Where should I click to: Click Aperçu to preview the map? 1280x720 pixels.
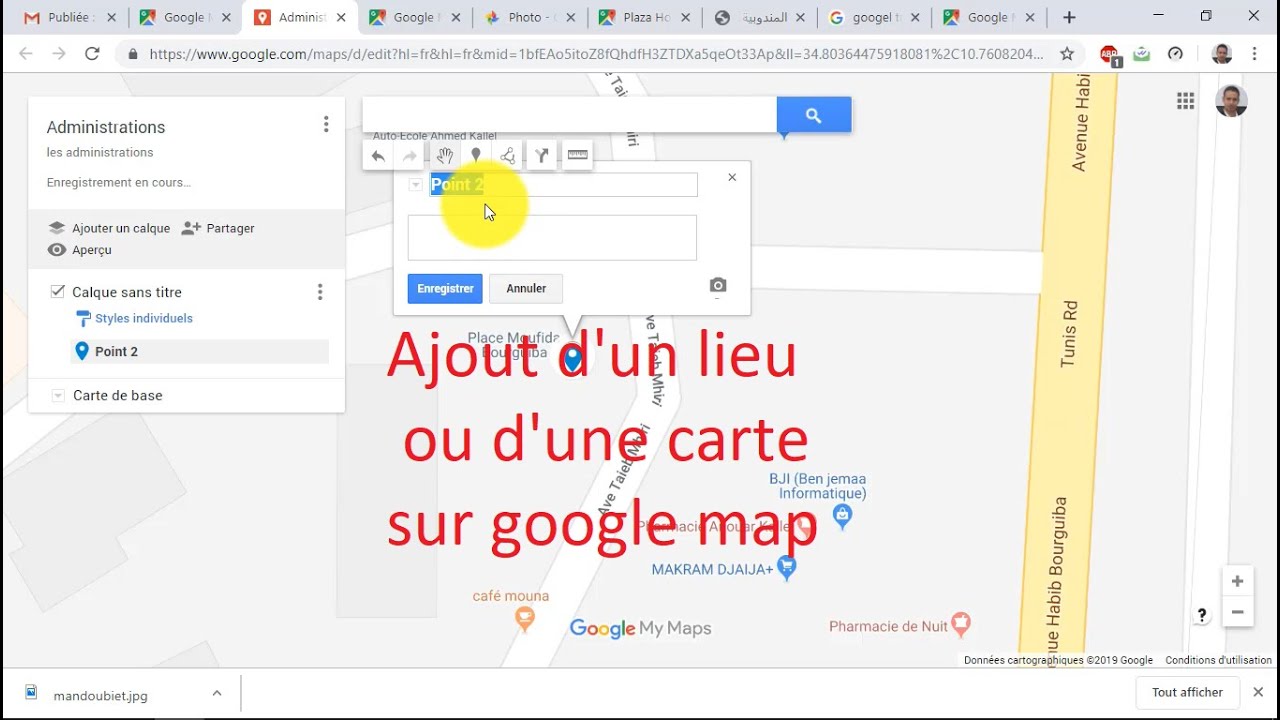[80, 250]
